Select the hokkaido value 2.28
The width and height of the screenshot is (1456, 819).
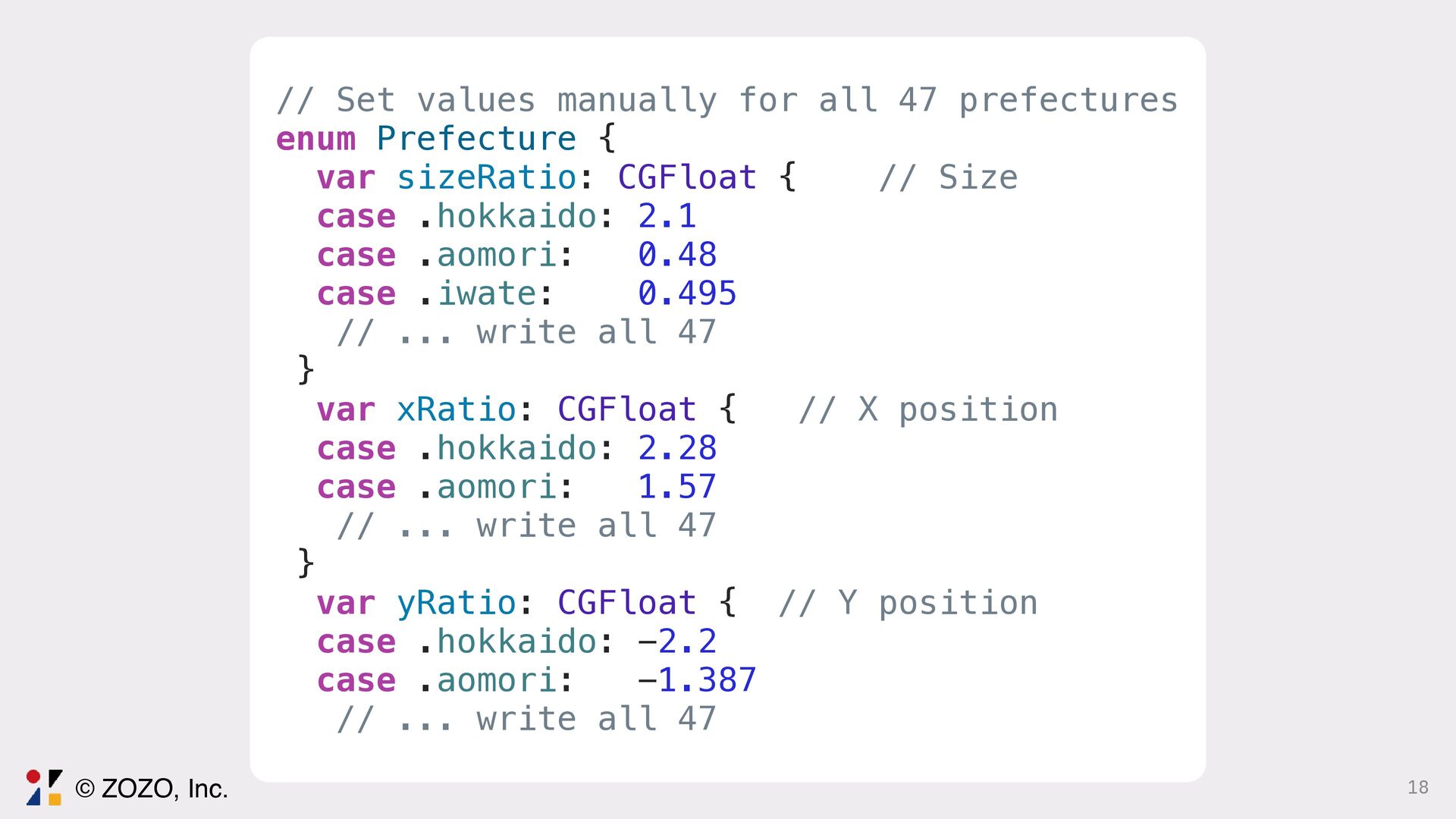[x=676, y=448]
